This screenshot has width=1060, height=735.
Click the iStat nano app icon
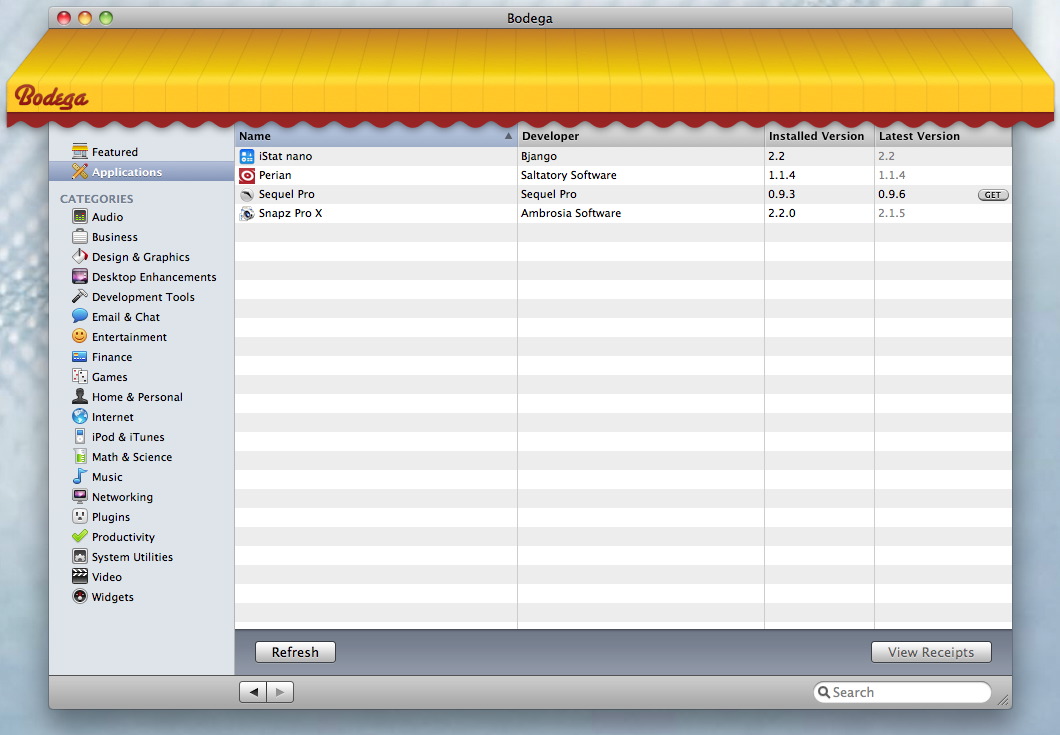coord(247,156)
